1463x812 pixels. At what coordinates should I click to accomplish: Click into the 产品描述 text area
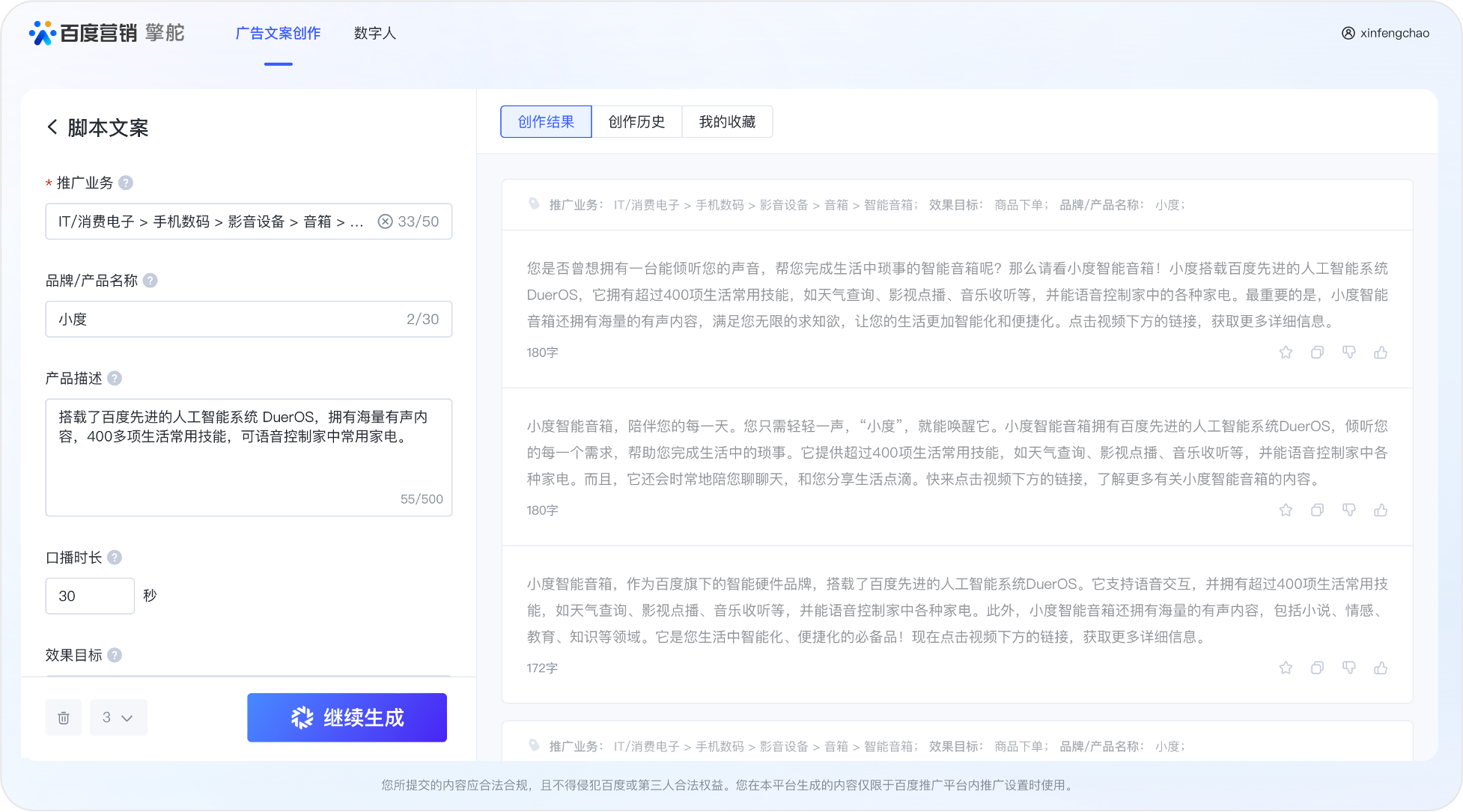click(x=249, y=457)
